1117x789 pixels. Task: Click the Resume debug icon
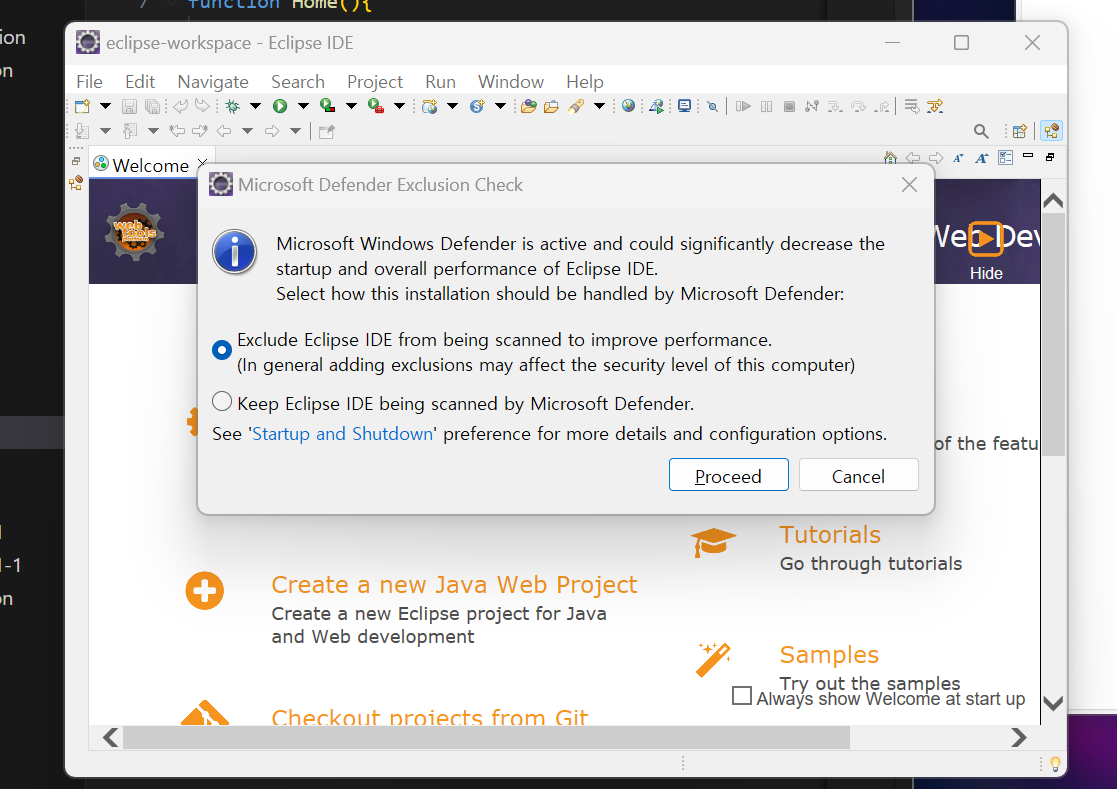point(743,107)
